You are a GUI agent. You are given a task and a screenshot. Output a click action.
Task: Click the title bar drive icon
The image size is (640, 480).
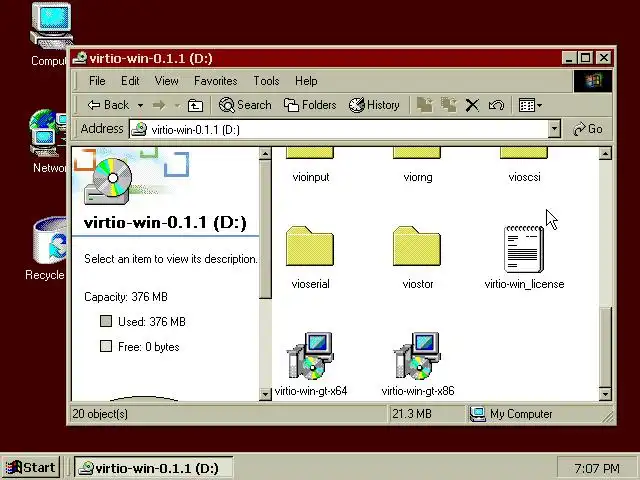coord(80,58)
